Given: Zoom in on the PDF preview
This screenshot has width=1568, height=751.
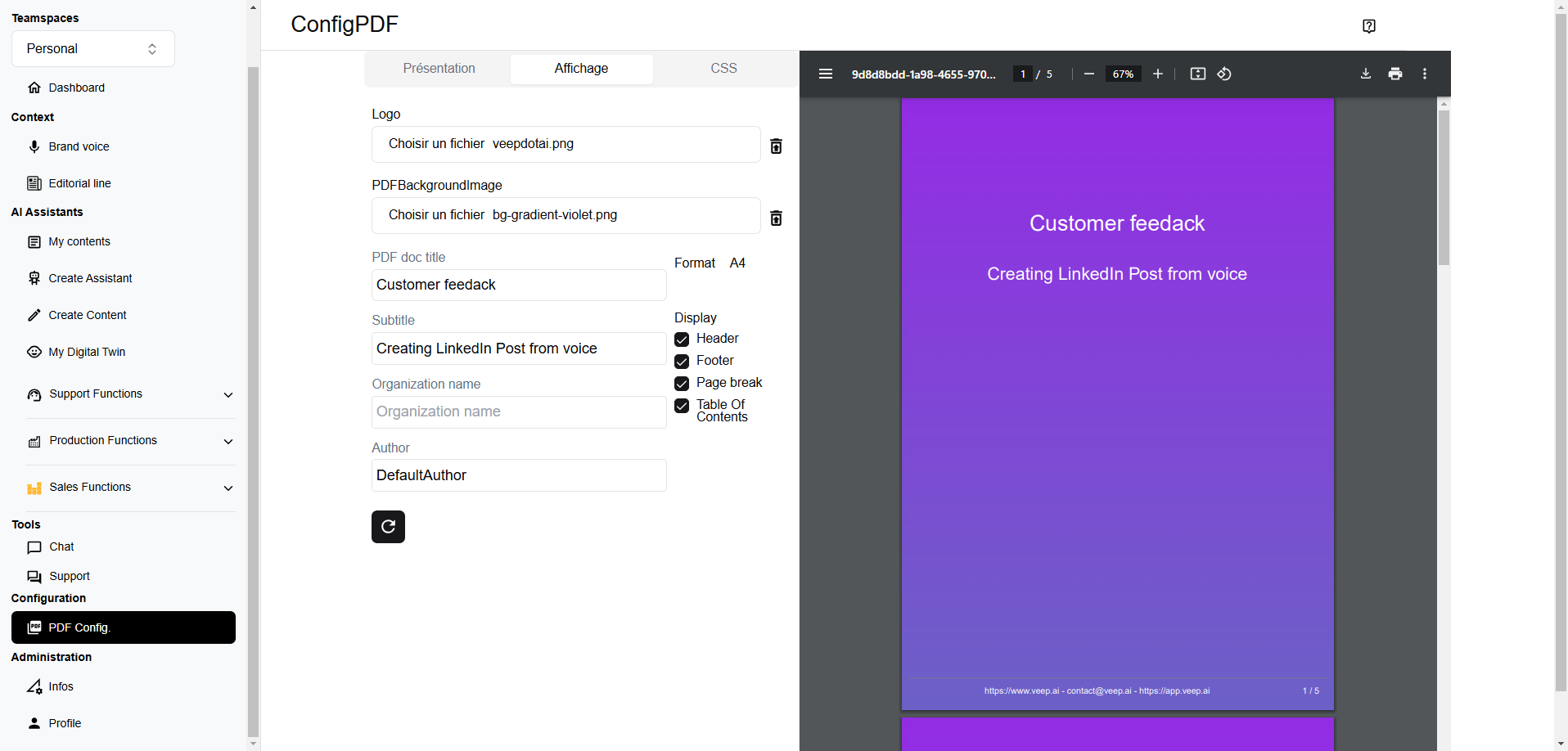Looking at the screenshot, I should (x=1157, y=74).
